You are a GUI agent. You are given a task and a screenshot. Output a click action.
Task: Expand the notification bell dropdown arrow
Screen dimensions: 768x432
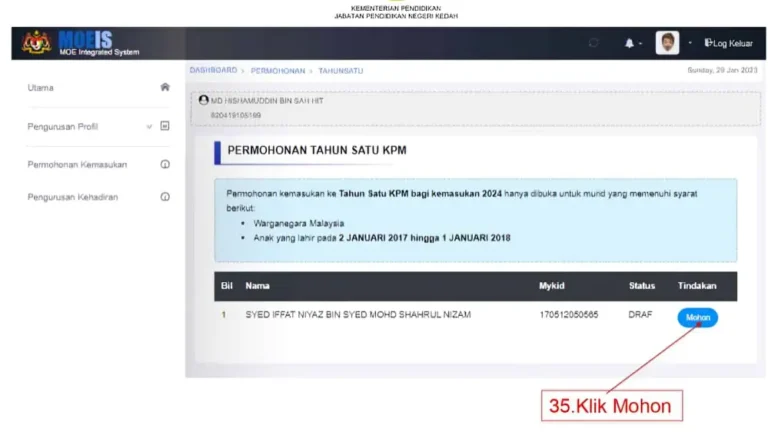pos(640,44)
